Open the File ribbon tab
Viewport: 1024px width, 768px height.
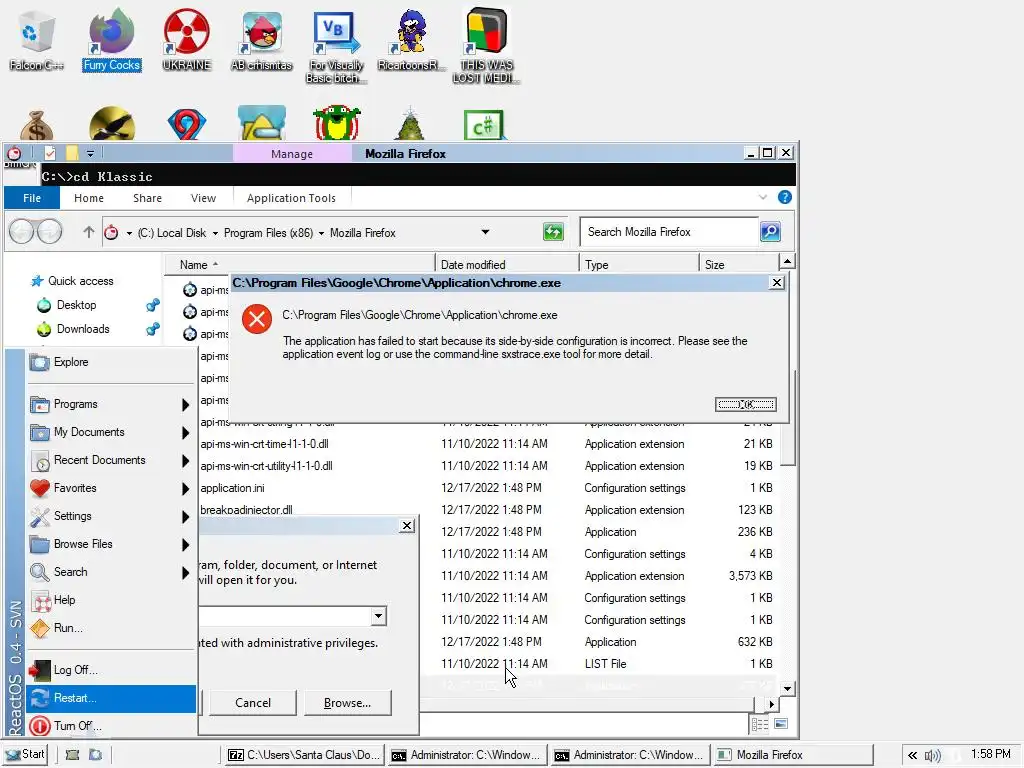pyautogui.click(x=32, y=198)
